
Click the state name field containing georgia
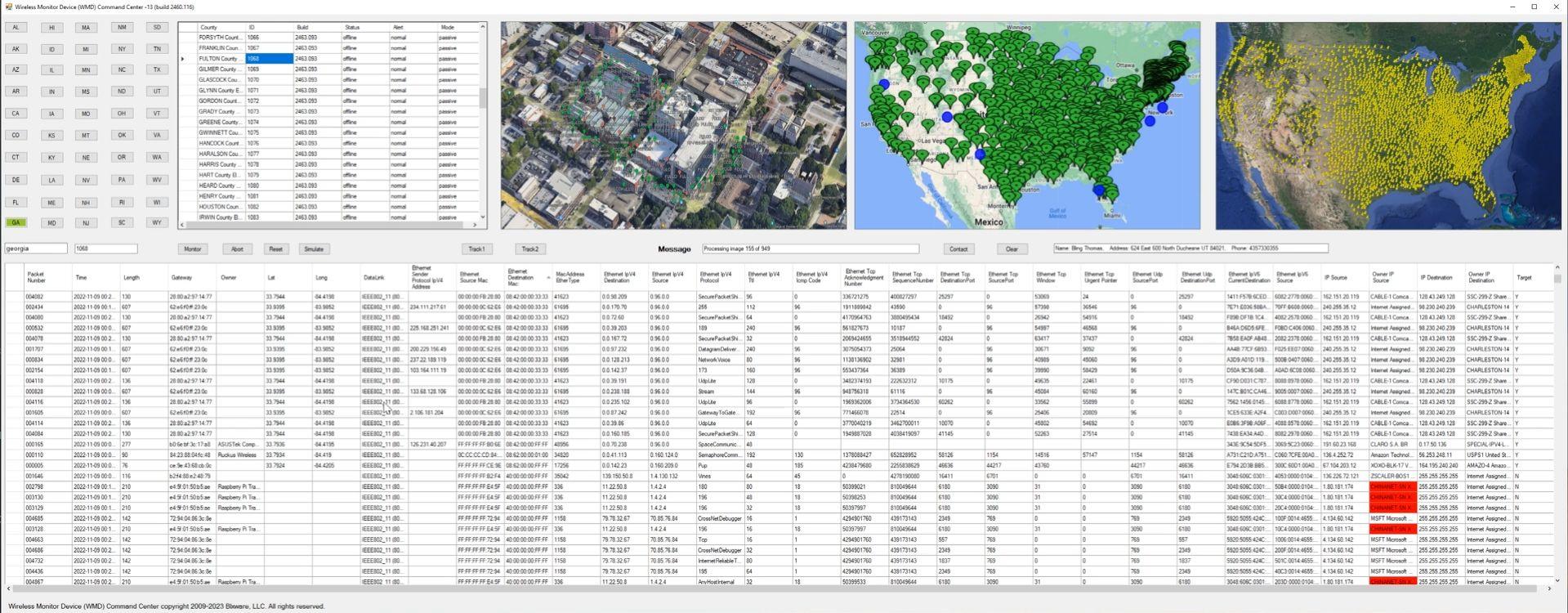point(36,248)
